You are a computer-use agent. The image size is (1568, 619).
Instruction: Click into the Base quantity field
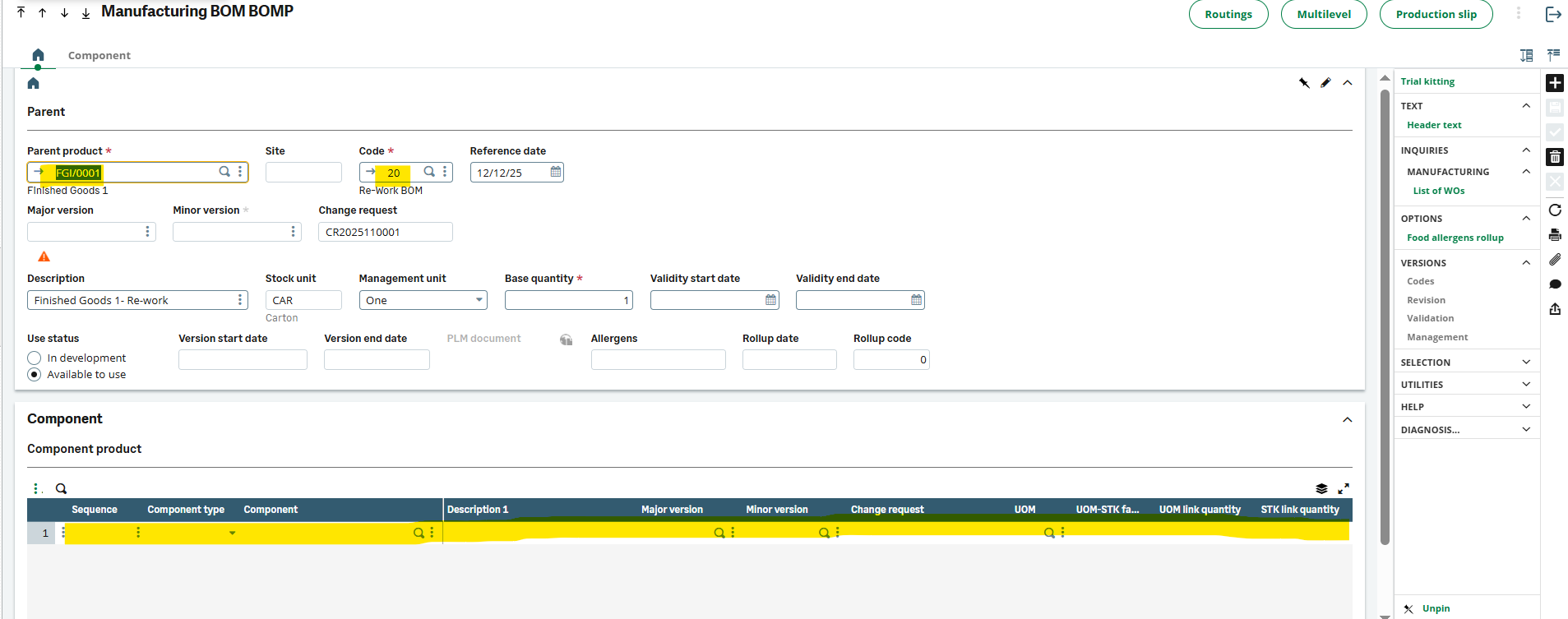point(569,300)
